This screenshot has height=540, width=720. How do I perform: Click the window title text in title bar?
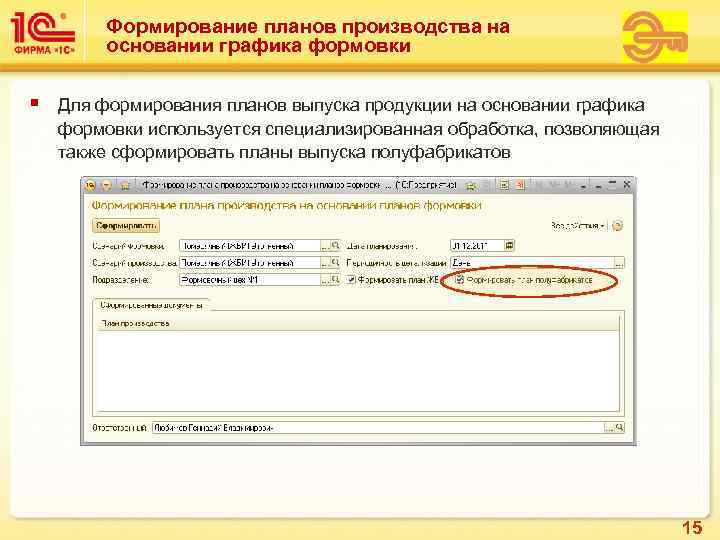click(x=299, y=185)
